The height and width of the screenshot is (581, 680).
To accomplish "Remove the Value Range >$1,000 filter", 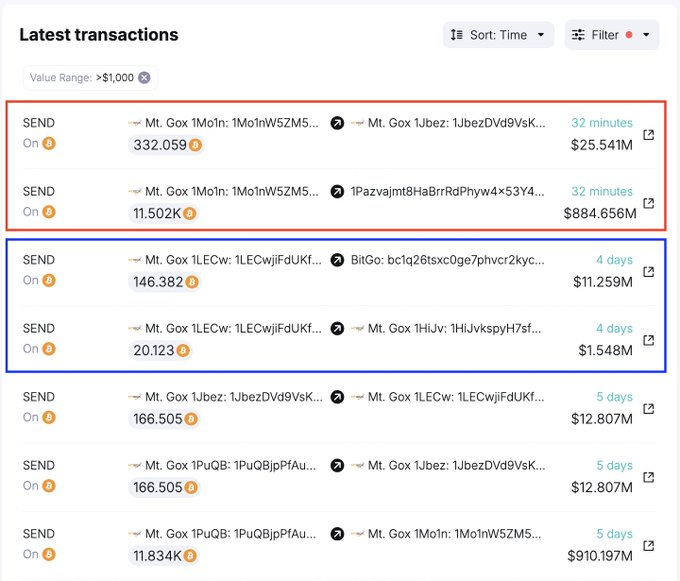I will pos(144,78).
